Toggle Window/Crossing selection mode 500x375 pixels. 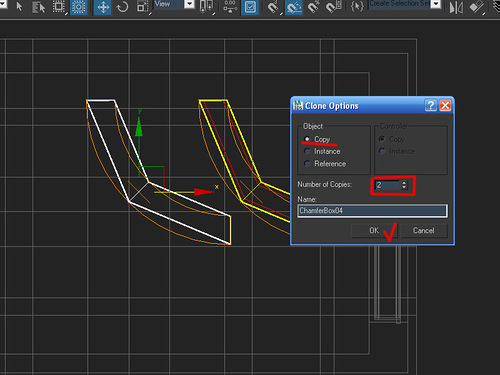[x=79, y=7]
